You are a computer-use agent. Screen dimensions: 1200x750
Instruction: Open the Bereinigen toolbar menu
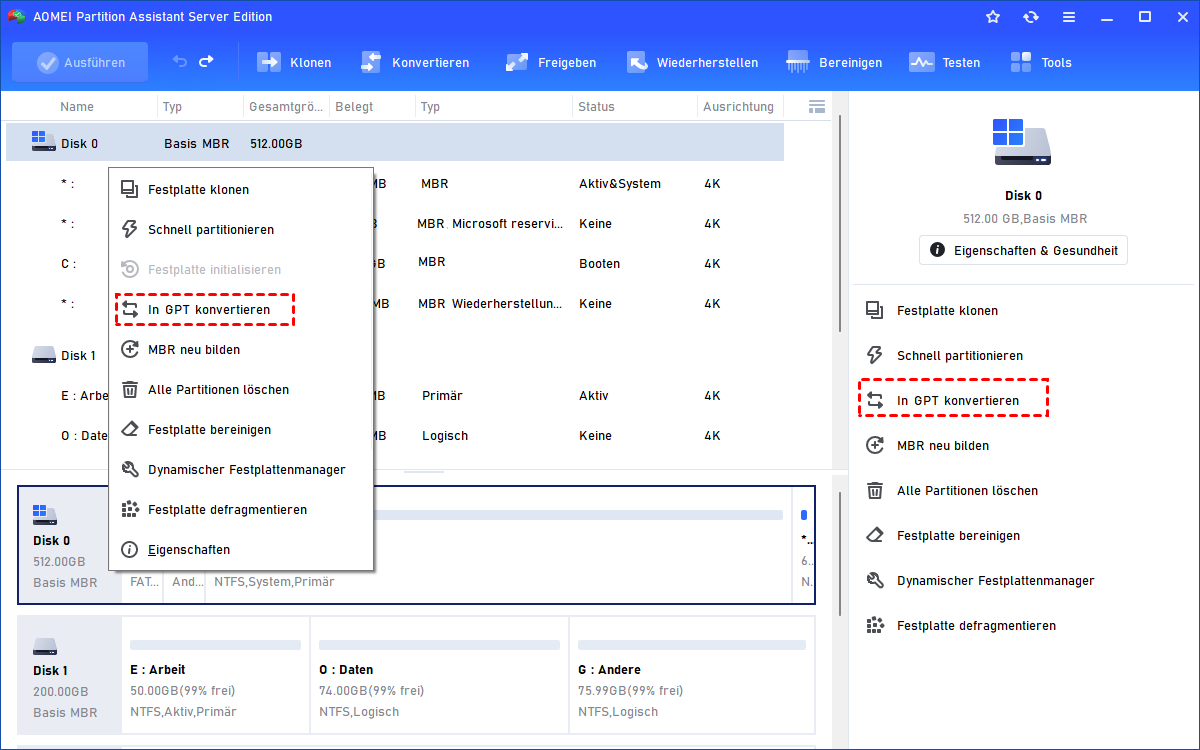pos(835,62)
